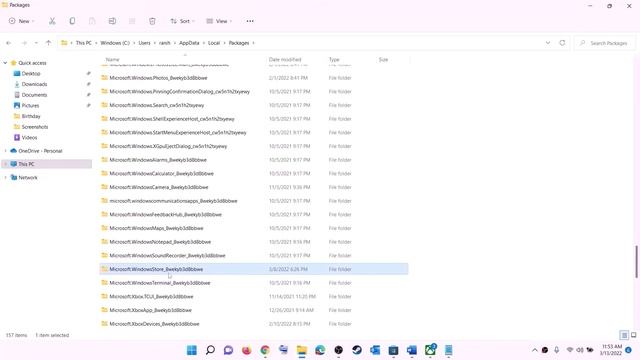
Task: Expand OneDrive - Personal tree node
Action: point(5,151)
